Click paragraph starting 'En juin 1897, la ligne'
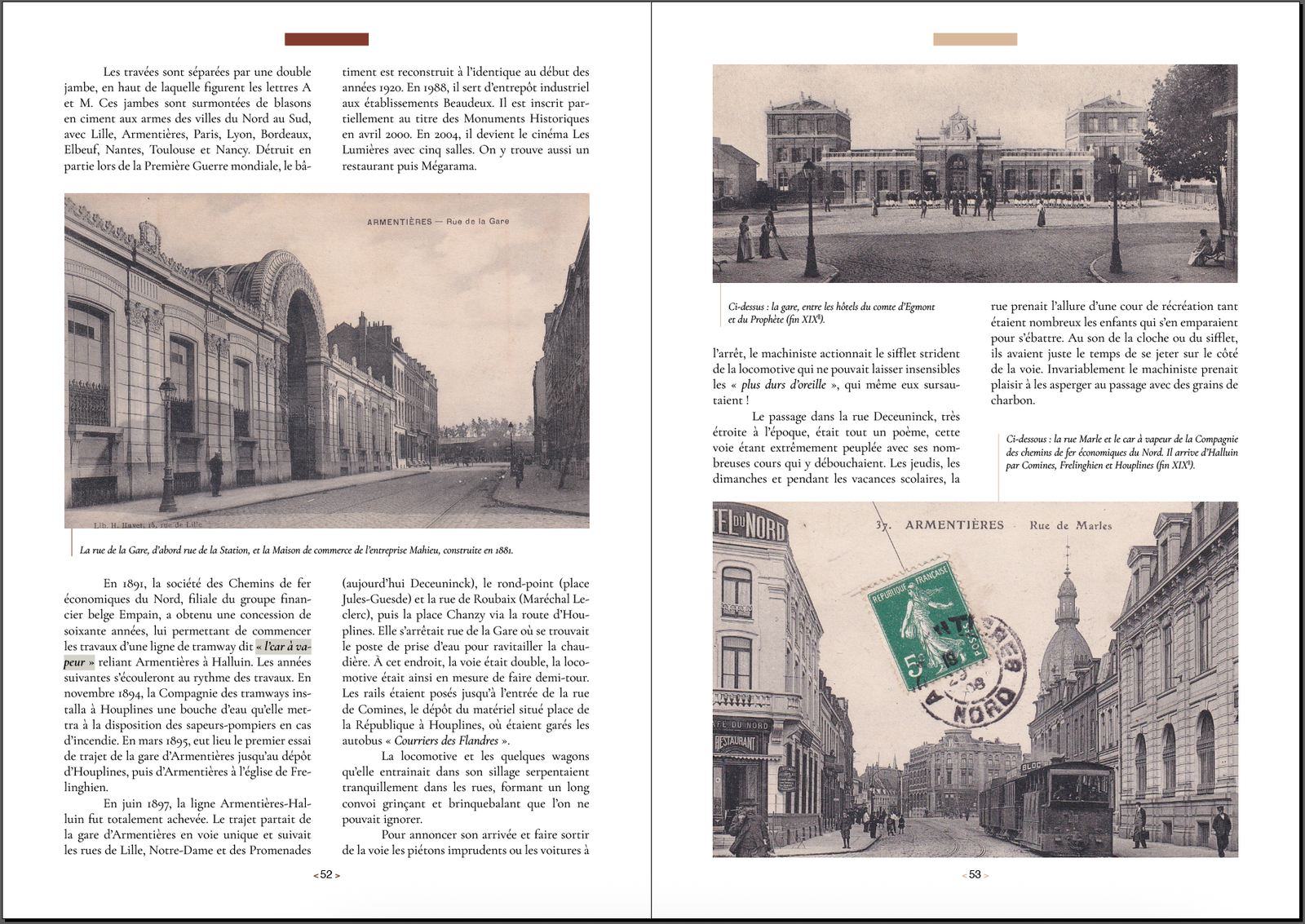1305x924 pixels. click(x=188, y=827)
